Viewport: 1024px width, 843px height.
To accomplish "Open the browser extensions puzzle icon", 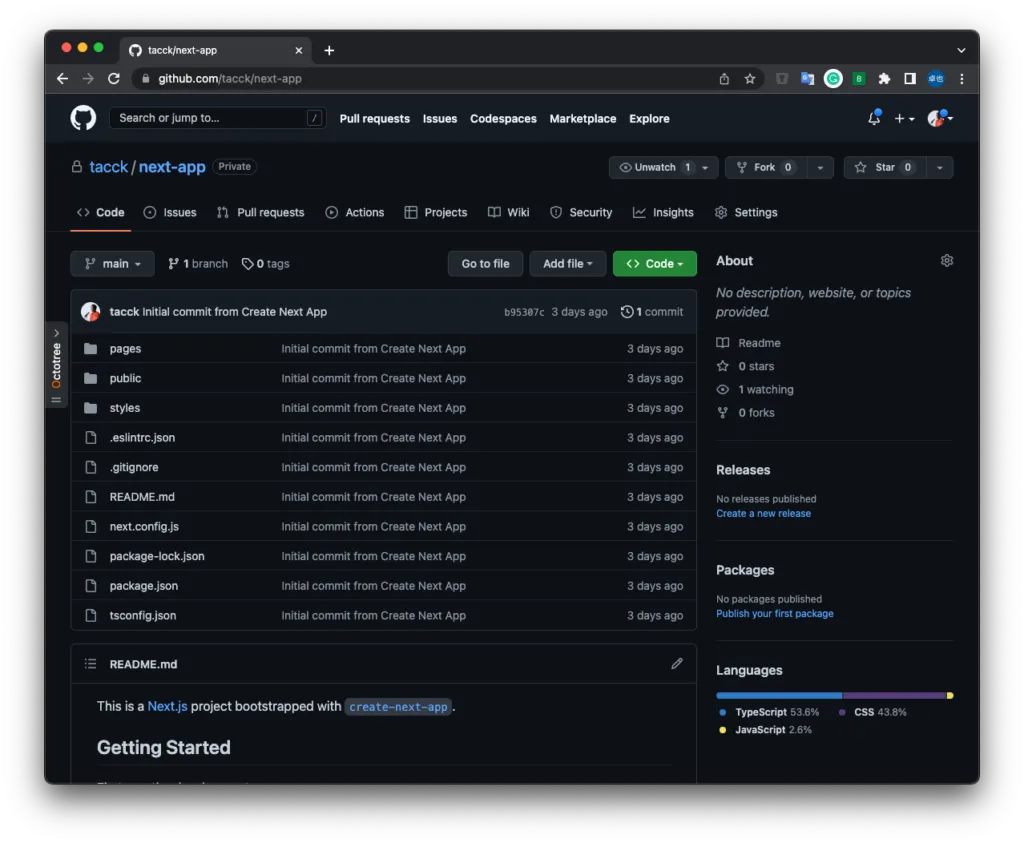I will point(884,79).
